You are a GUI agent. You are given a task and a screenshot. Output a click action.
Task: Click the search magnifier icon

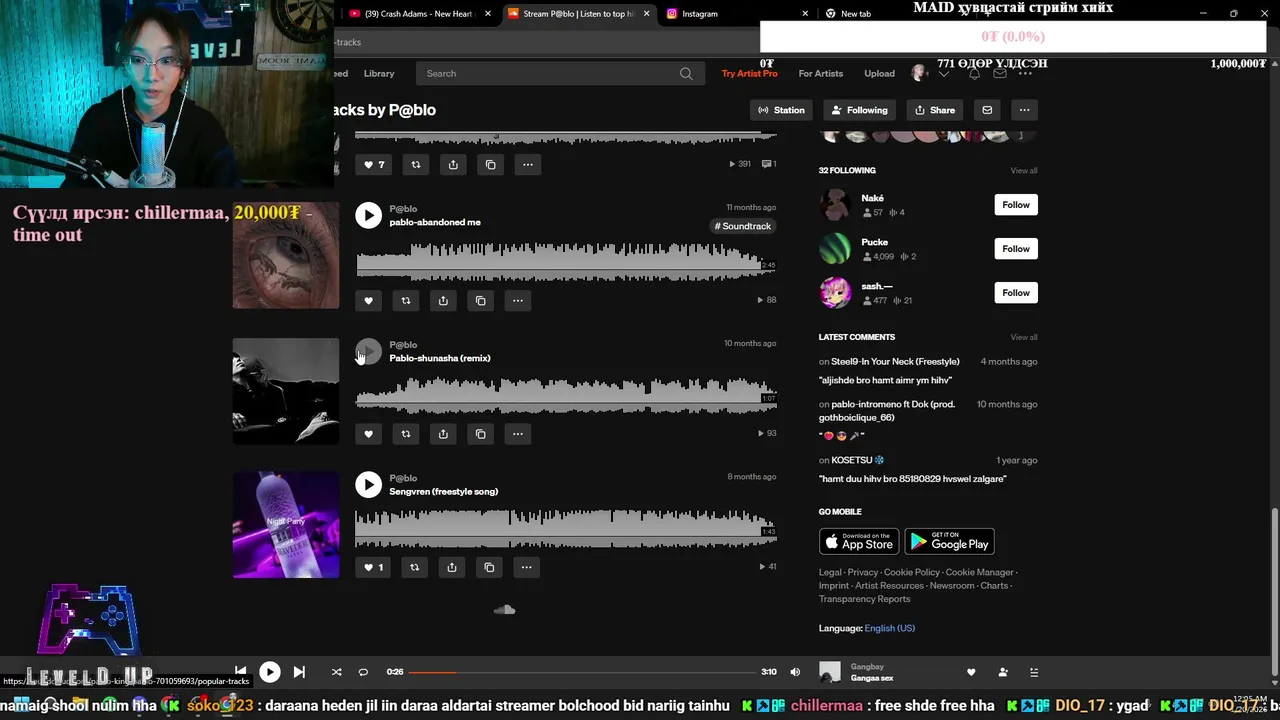[x=686, y=73]
